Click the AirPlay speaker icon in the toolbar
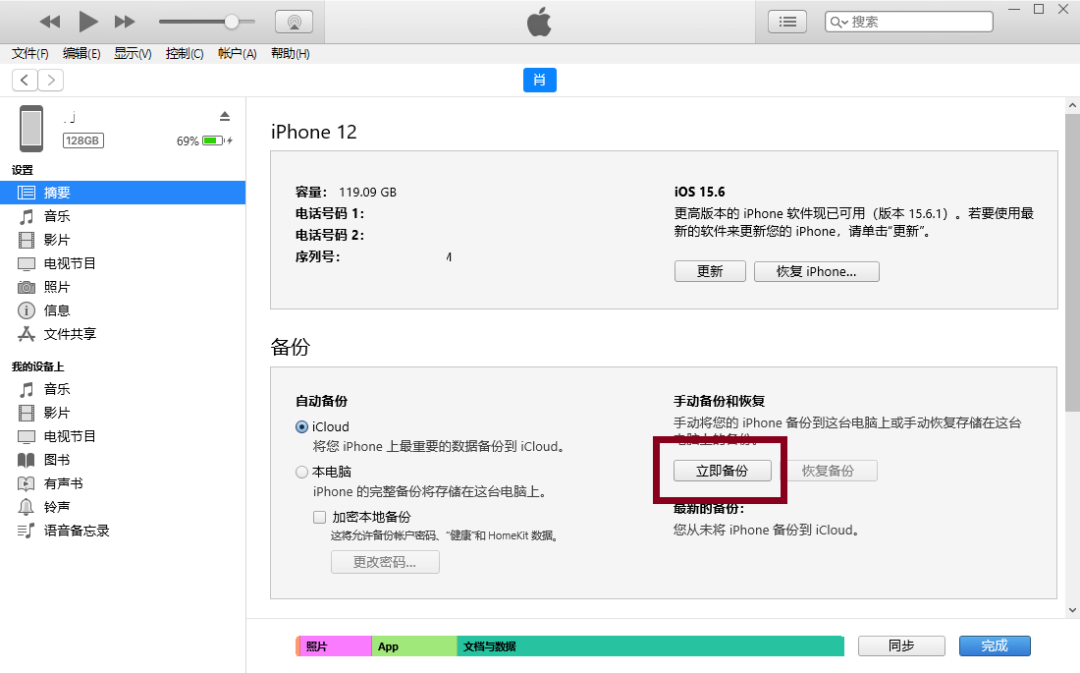 [x=296, y=20]
